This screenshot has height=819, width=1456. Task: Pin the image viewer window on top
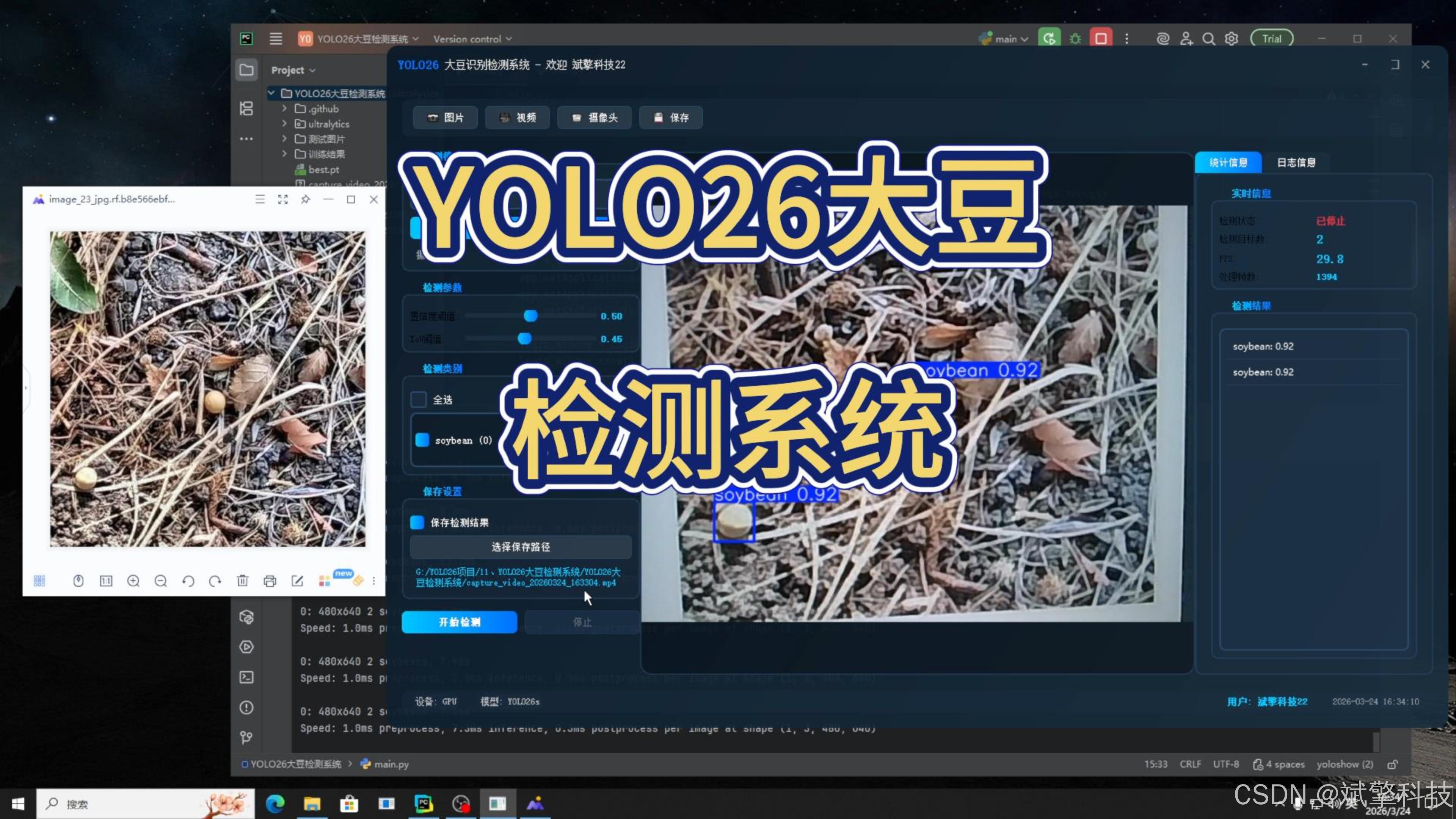pyautogui.click(x=305, y=199)
